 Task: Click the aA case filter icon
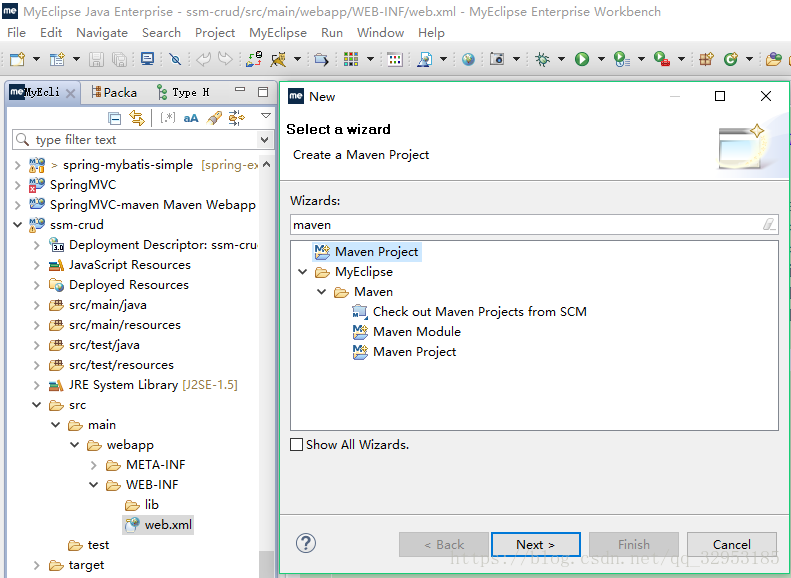coord(191,119)
